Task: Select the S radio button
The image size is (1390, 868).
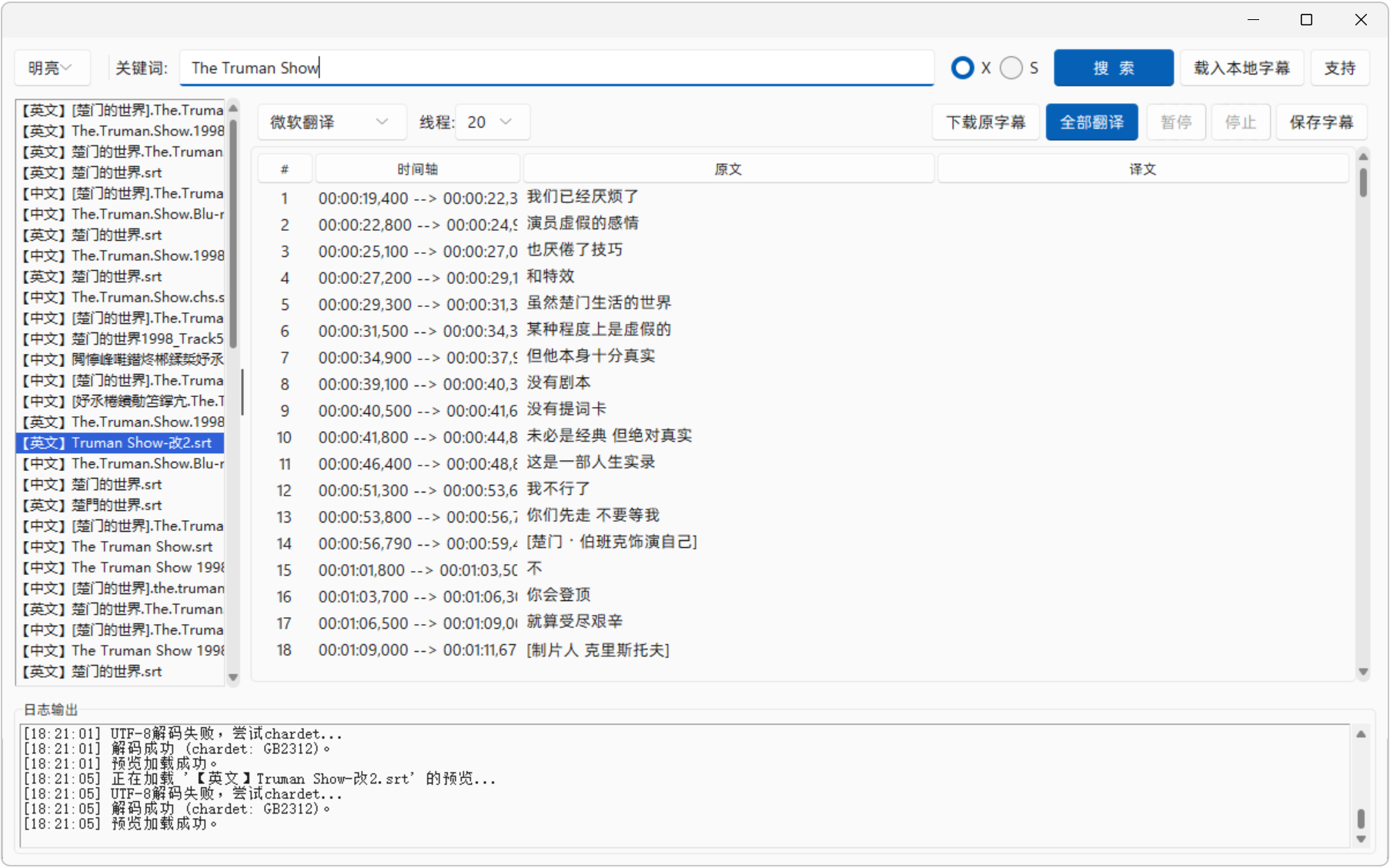Action: tap(1011, 68)
